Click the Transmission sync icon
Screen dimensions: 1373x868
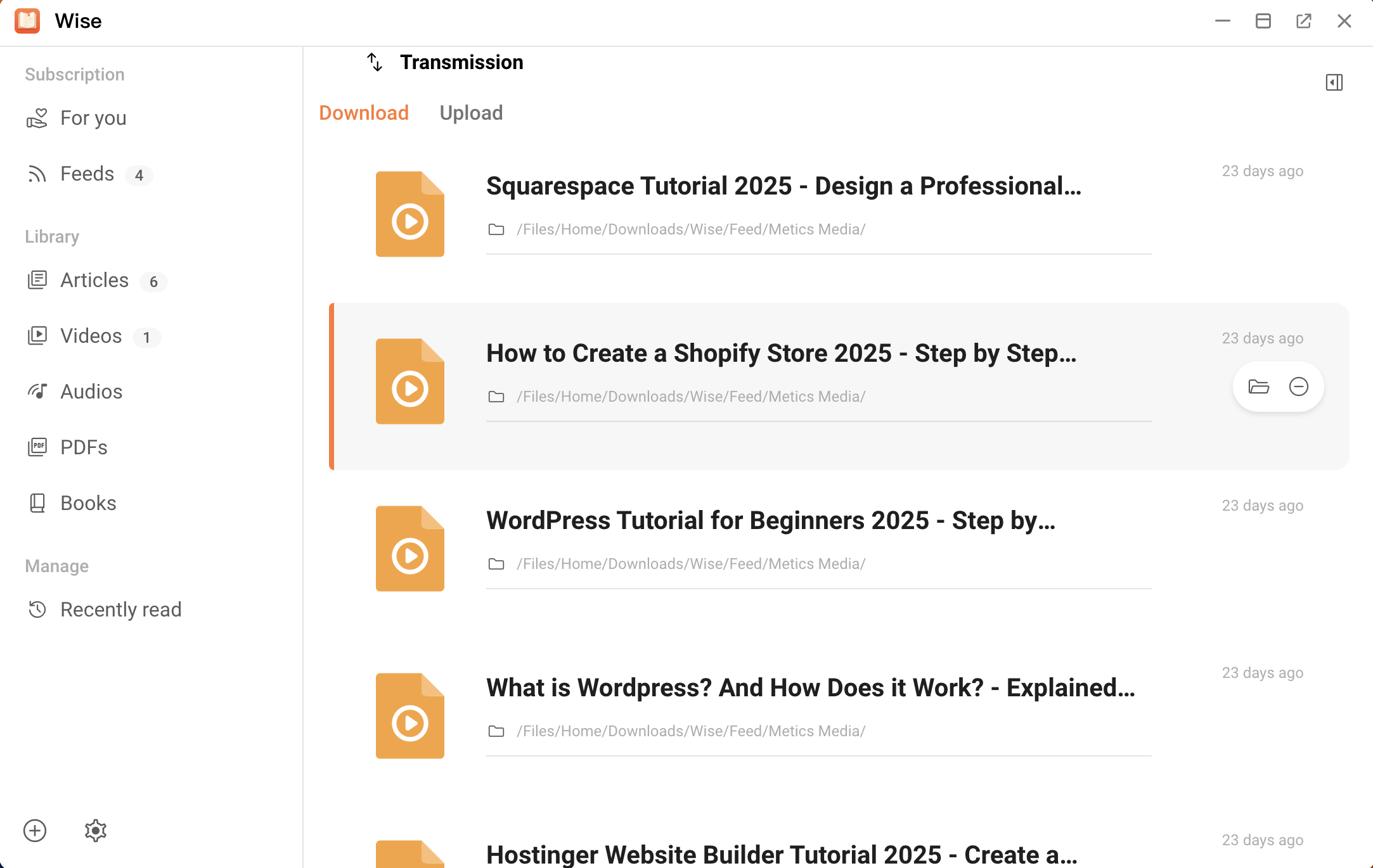(374, 62)
